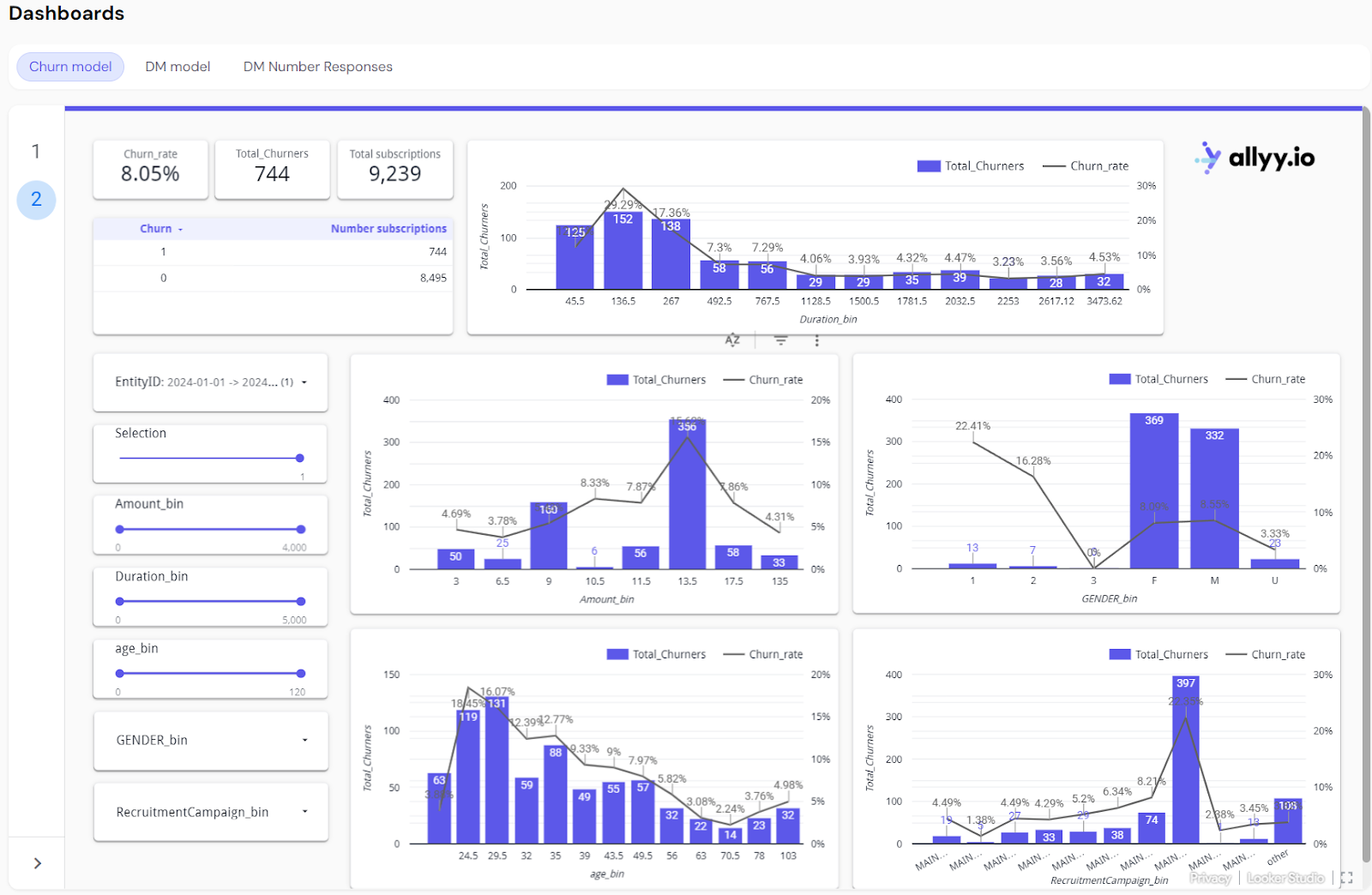Open the DM model tab
Screen dimensions: 1372x895
coord(178,67)
